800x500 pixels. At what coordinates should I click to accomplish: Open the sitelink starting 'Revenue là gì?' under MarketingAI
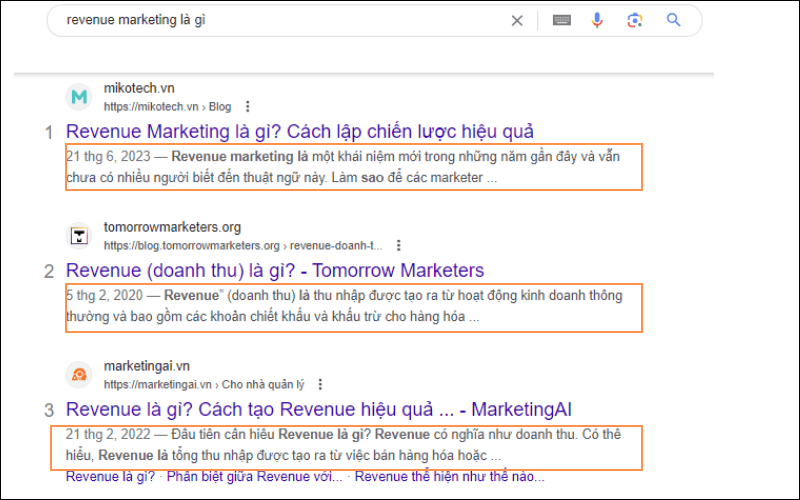coord(110,477)
